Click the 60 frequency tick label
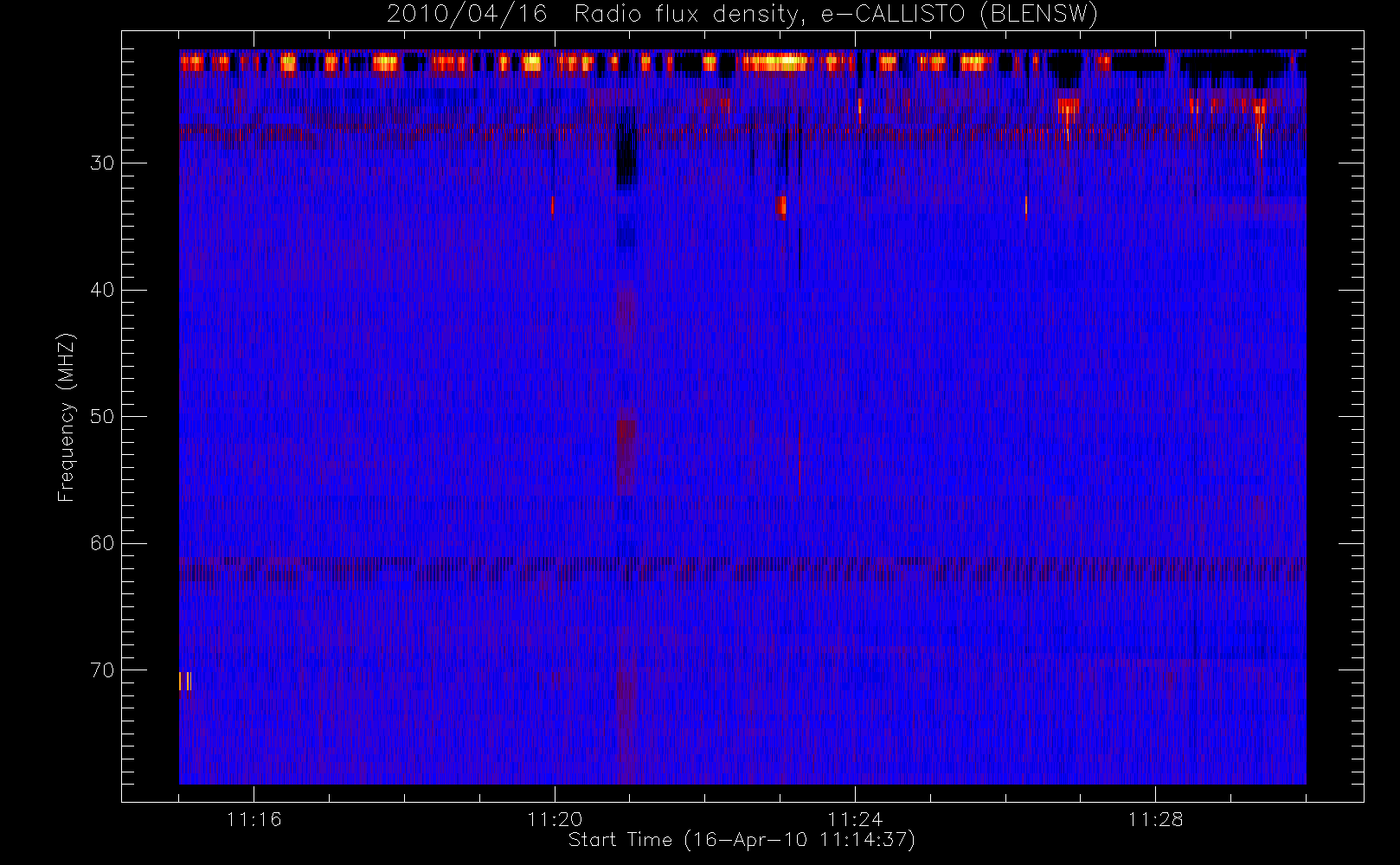The height and width of the screenshot is (865, 1400). 102,543
